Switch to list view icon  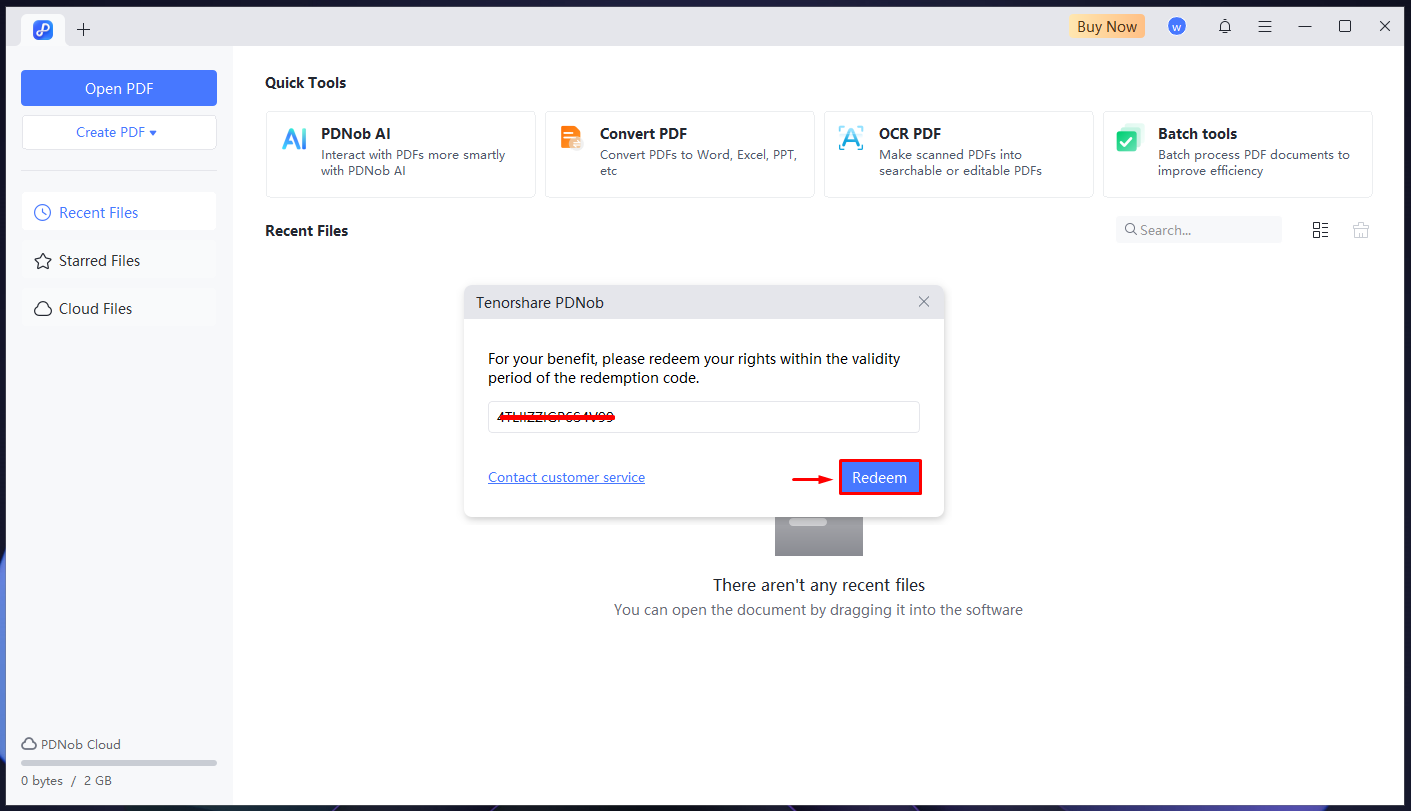tap(1321, 230)
